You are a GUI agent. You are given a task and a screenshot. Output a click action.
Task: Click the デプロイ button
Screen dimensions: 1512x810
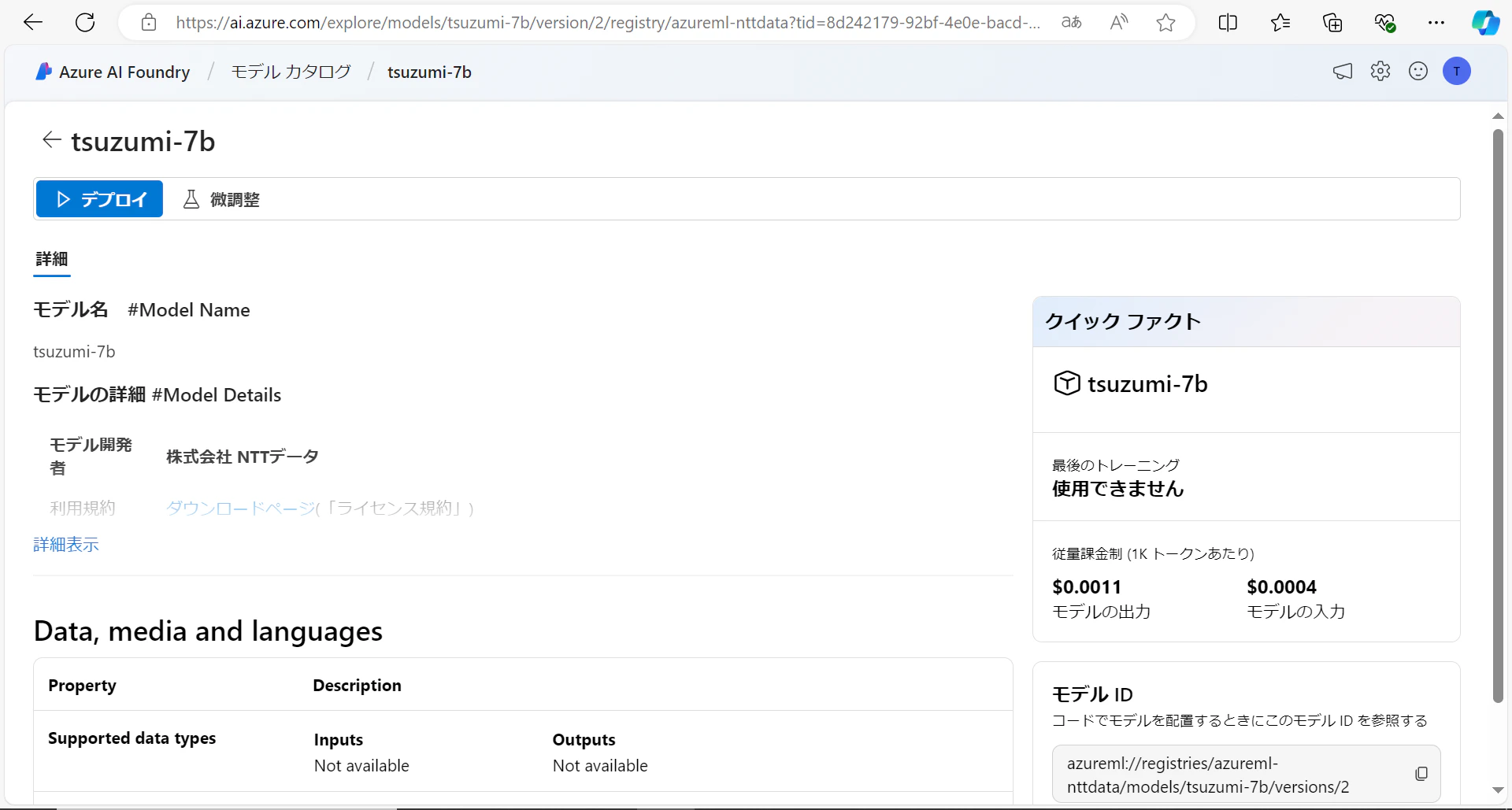(x=99, y=199)
